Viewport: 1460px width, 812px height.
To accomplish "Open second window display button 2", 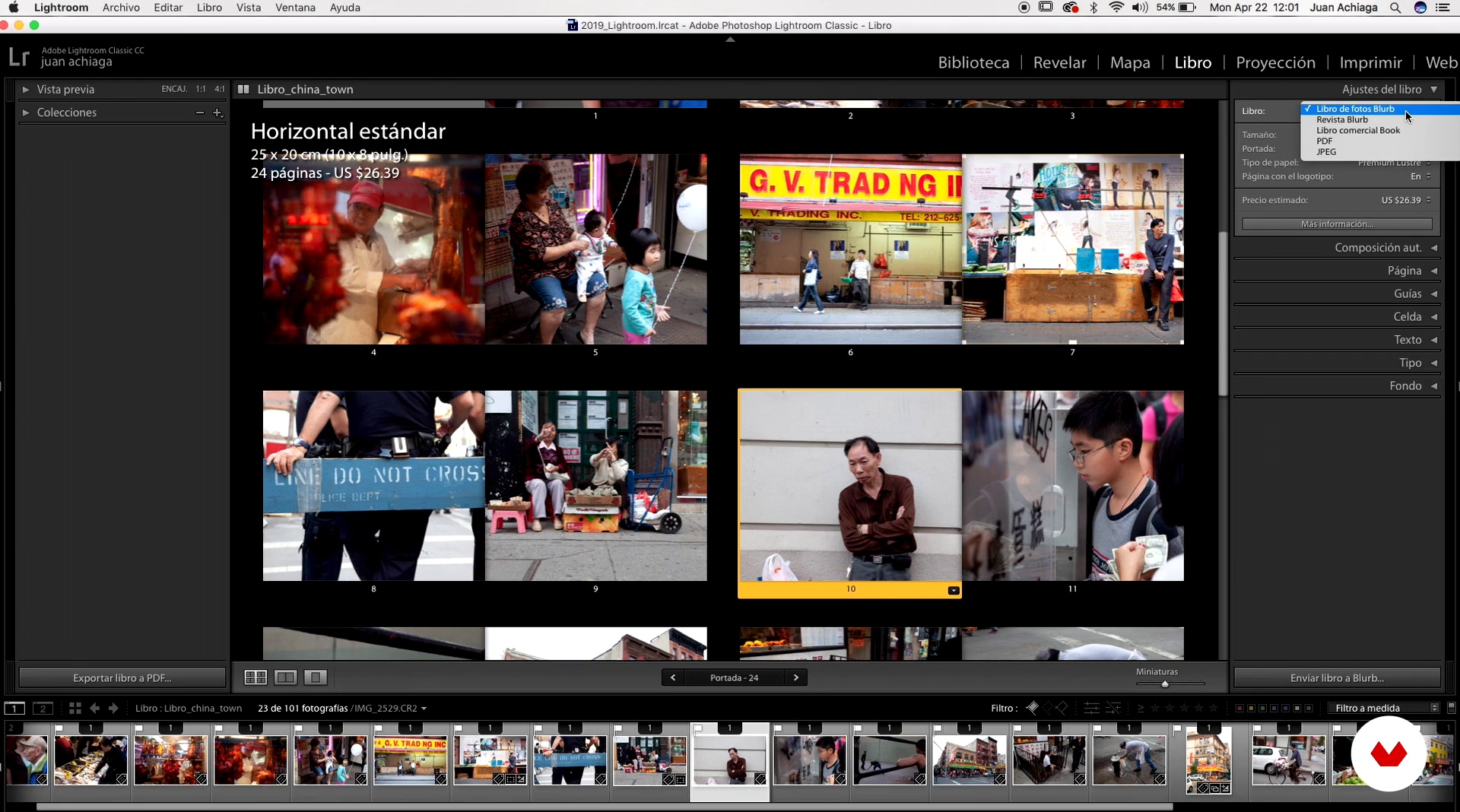I will tap(43, 708).
